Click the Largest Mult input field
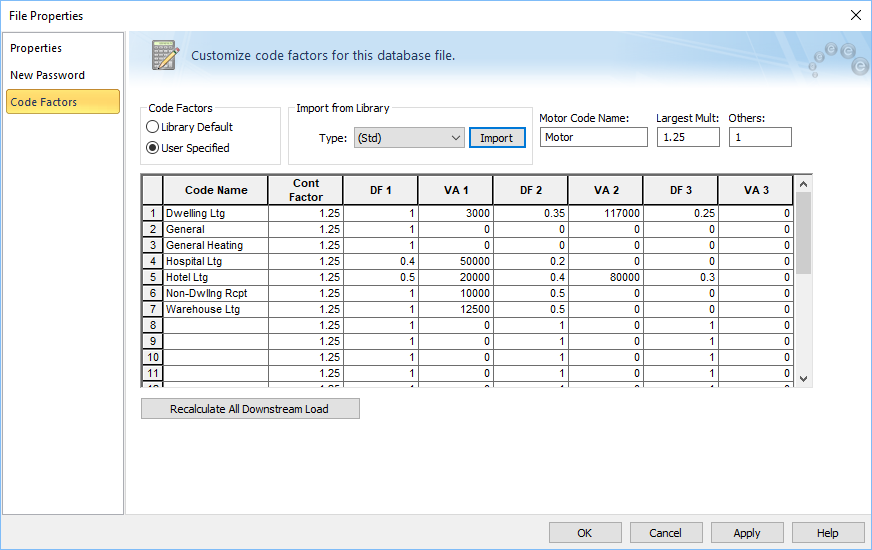The width and height of the screenshot is (872, 550). 687,137
